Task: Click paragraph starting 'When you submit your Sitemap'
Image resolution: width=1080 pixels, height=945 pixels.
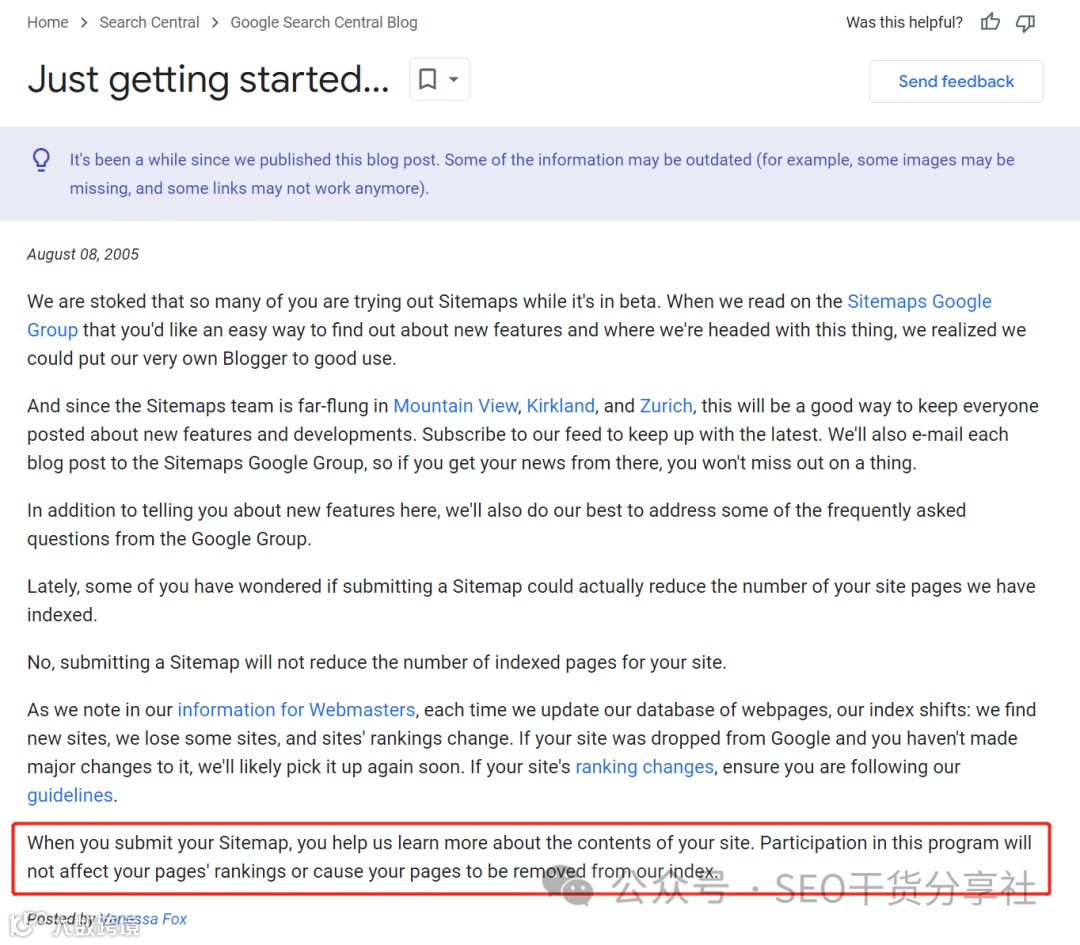Action: click(x=529, y=857)
